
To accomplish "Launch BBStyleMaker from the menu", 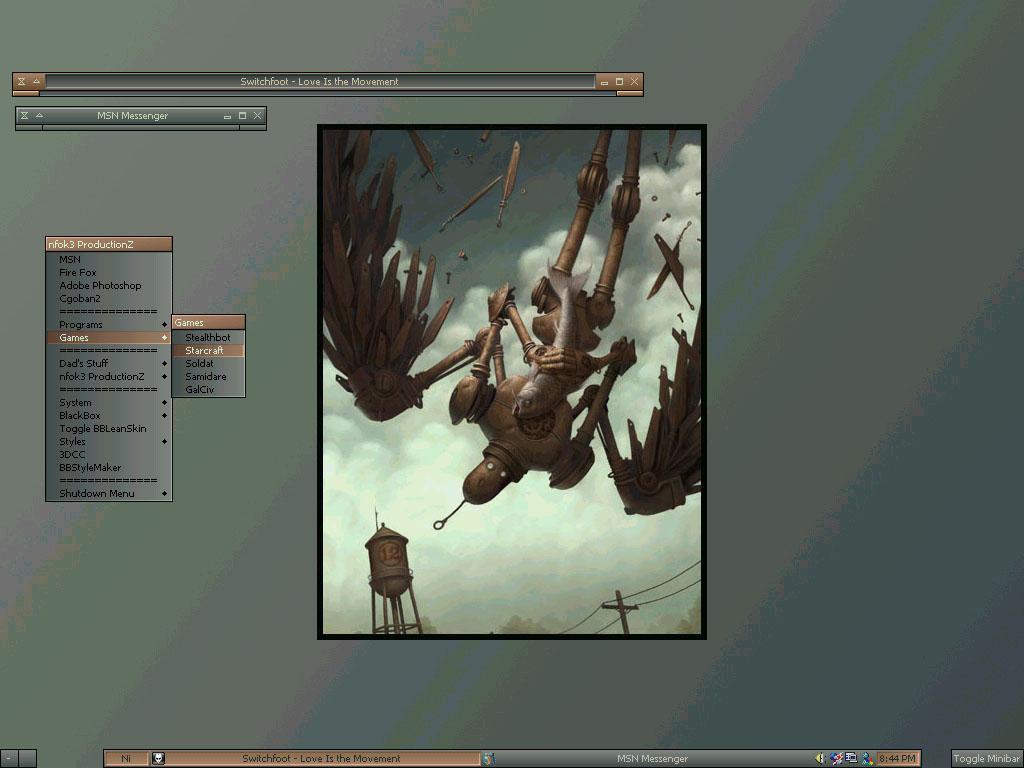I will pyautogui.click(x=108, y=468).
